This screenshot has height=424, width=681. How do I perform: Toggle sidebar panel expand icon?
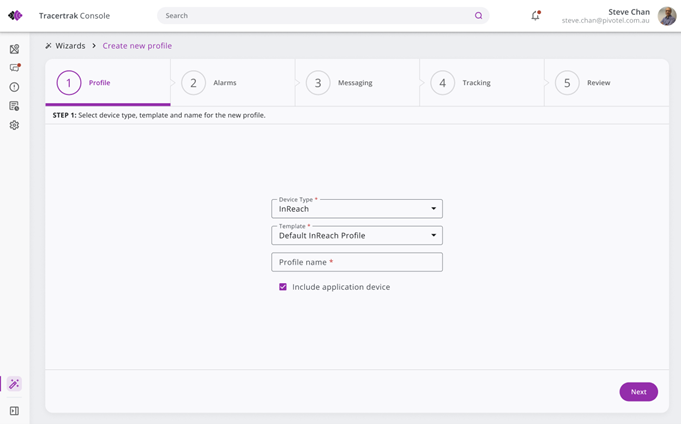tap(14, 411)
